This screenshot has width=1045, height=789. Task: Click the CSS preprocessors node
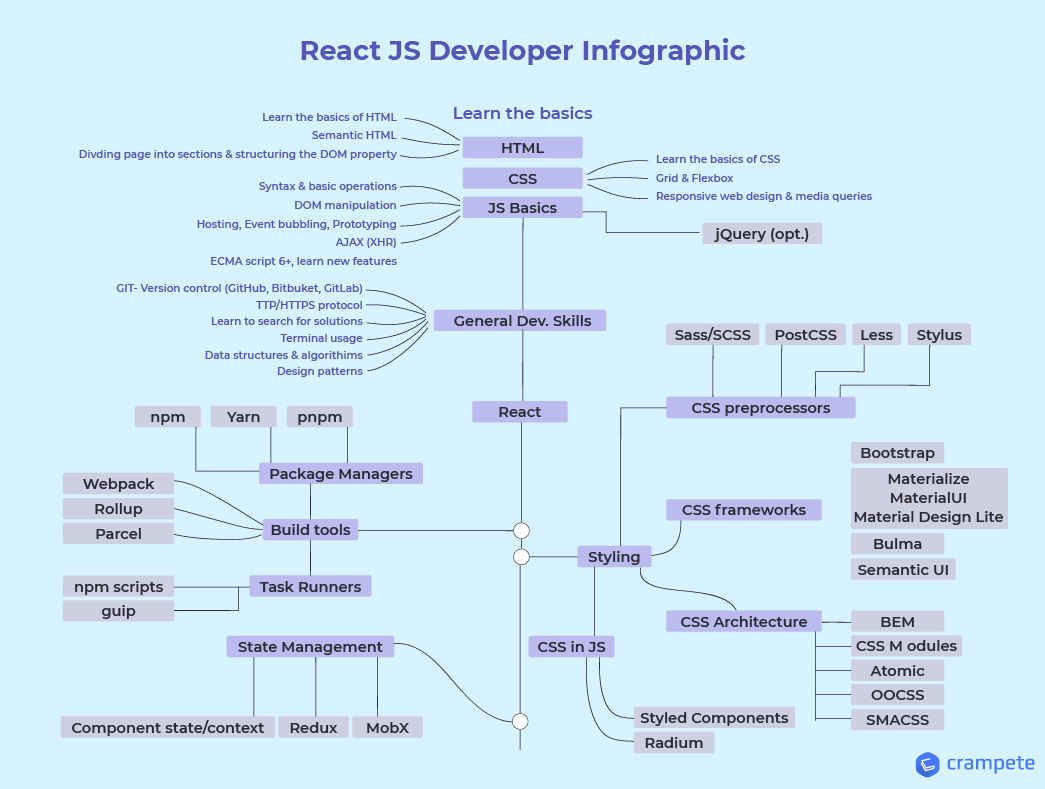(x=761, y=407)
